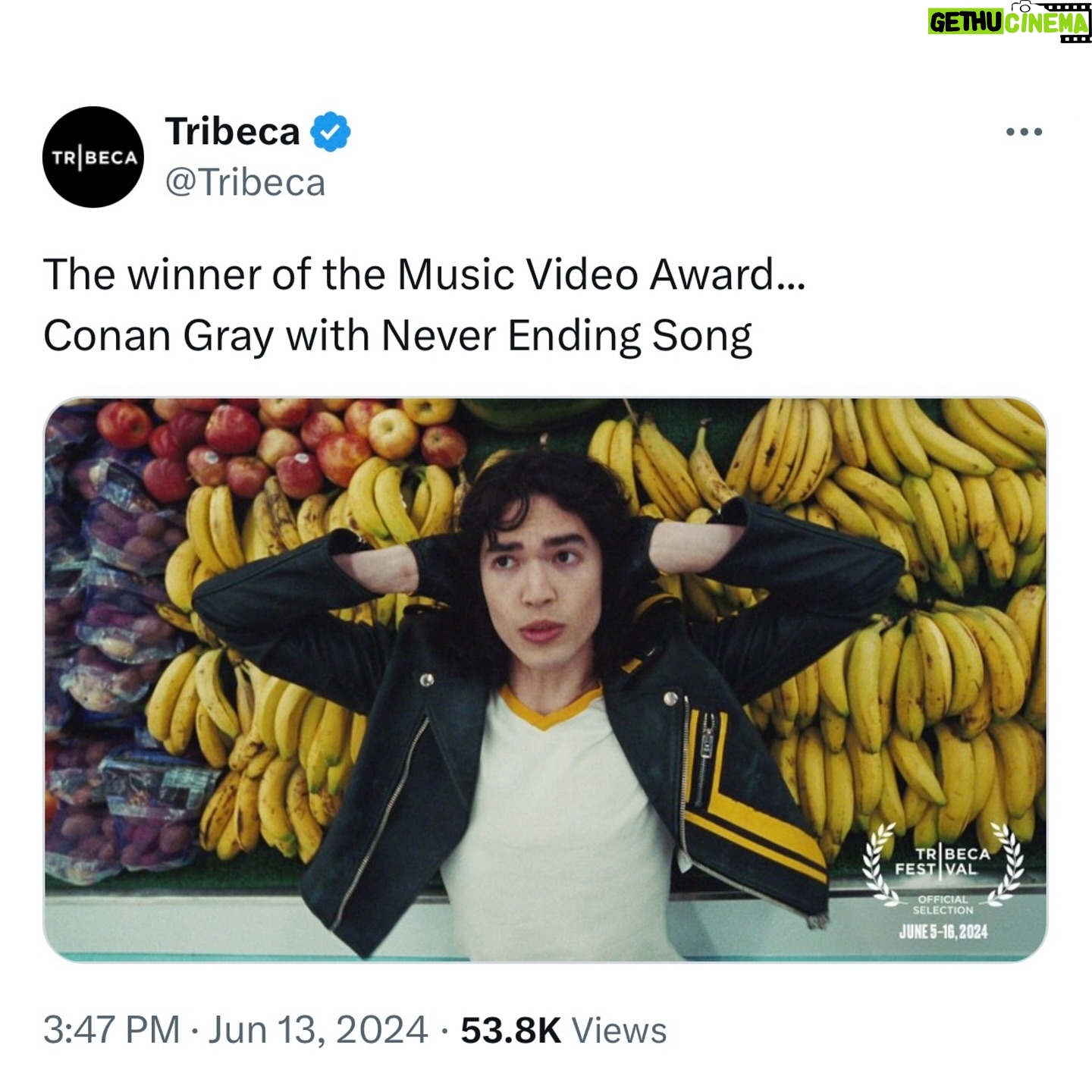Click the "Conan Gray with Never Ending Song" text
Viewport: 1092px width, 1092px height.
pyautogui.click(x=397, y=336)
